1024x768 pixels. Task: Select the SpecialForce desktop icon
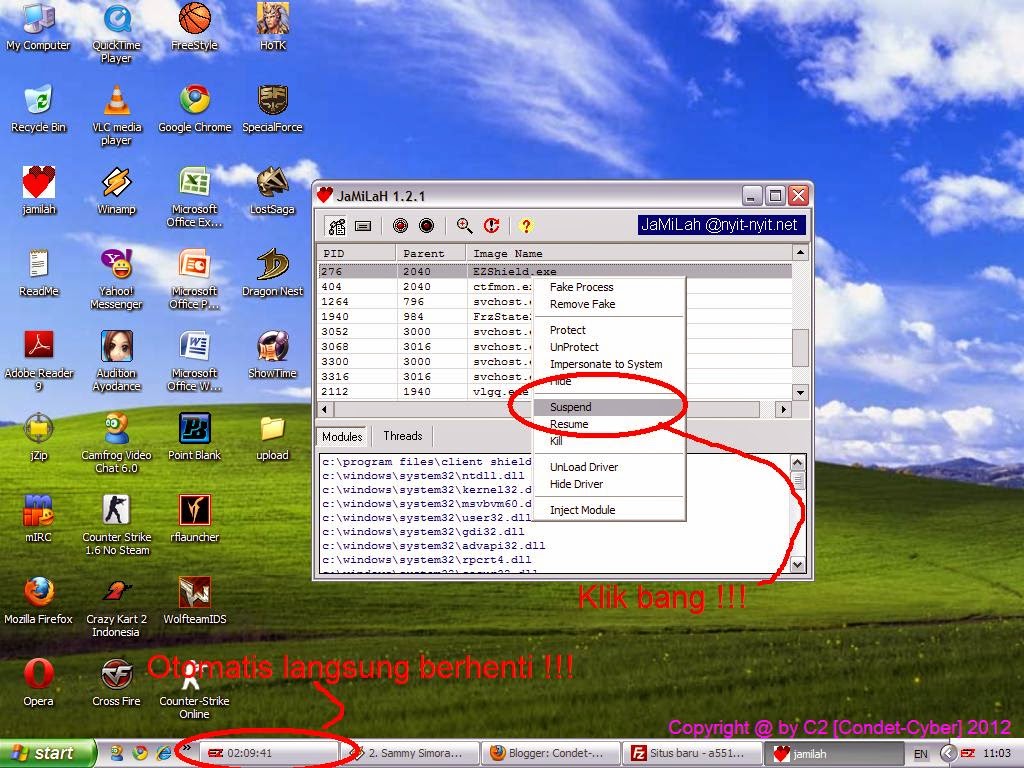(273, 109)
